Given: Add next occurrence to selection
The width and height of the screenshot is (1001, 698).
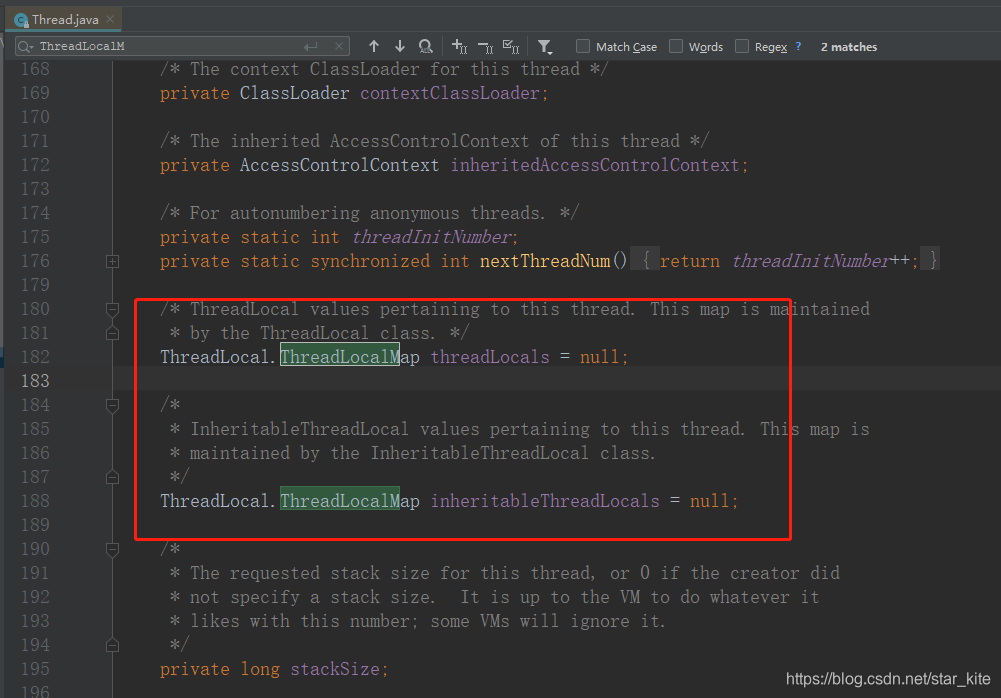Looking at the screenshot, I should tap(458, 46).
